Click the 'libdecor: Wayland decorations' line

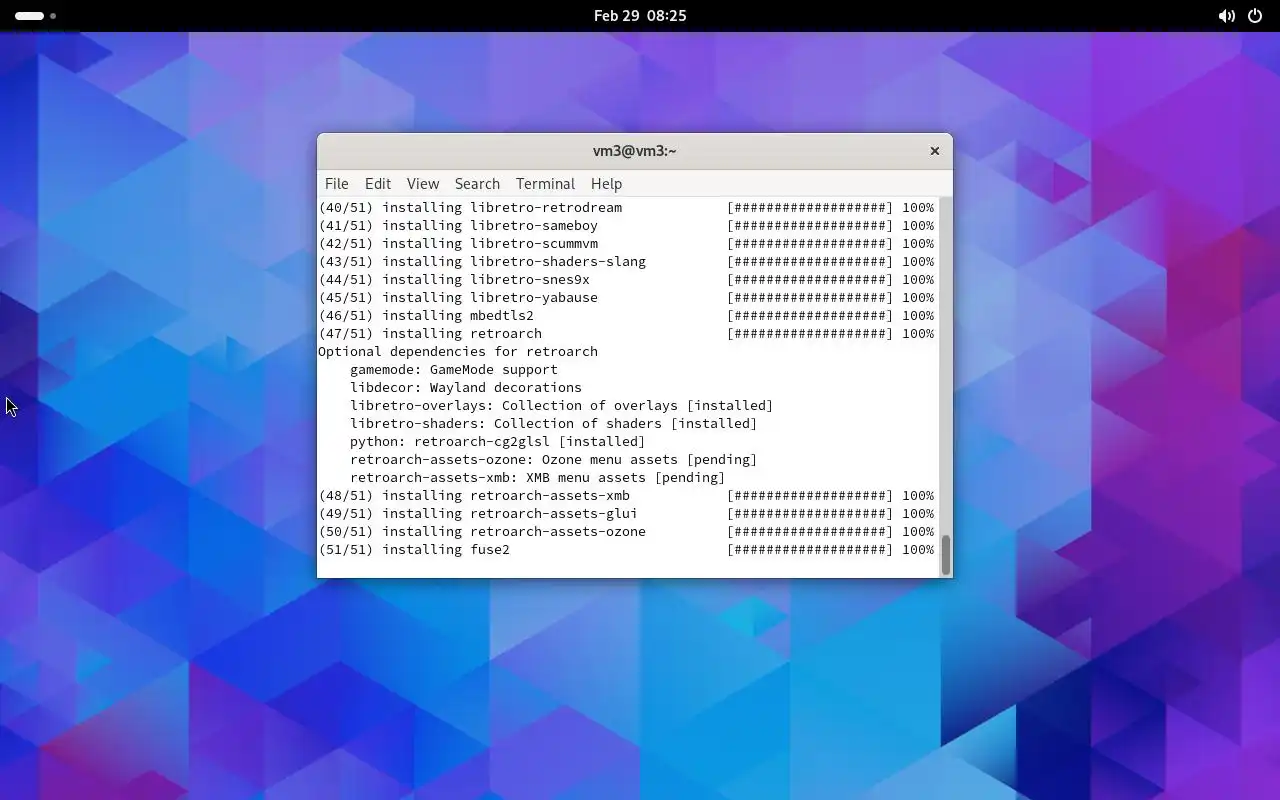click(466, 388)
